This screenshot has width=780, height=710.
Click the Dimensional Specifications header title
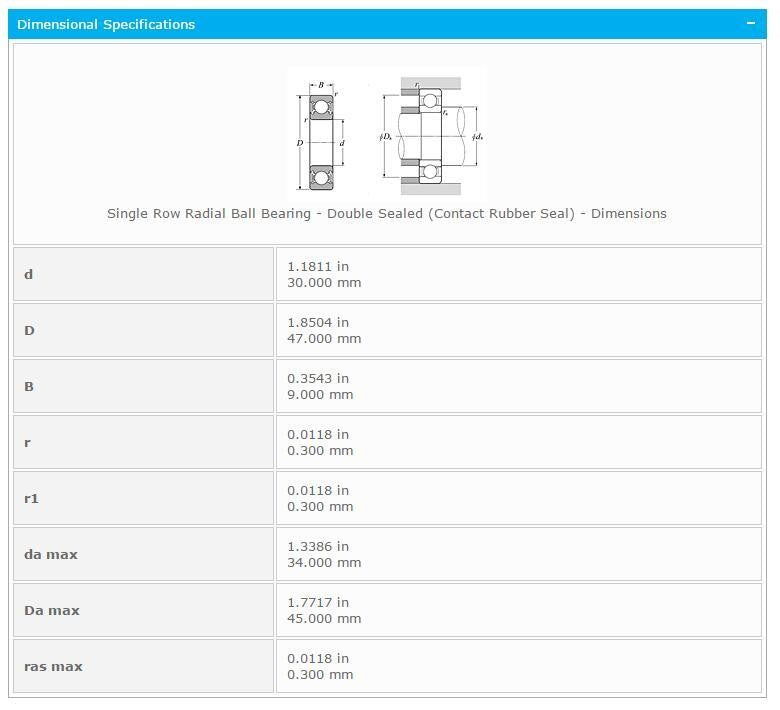(x=106, y=24)
